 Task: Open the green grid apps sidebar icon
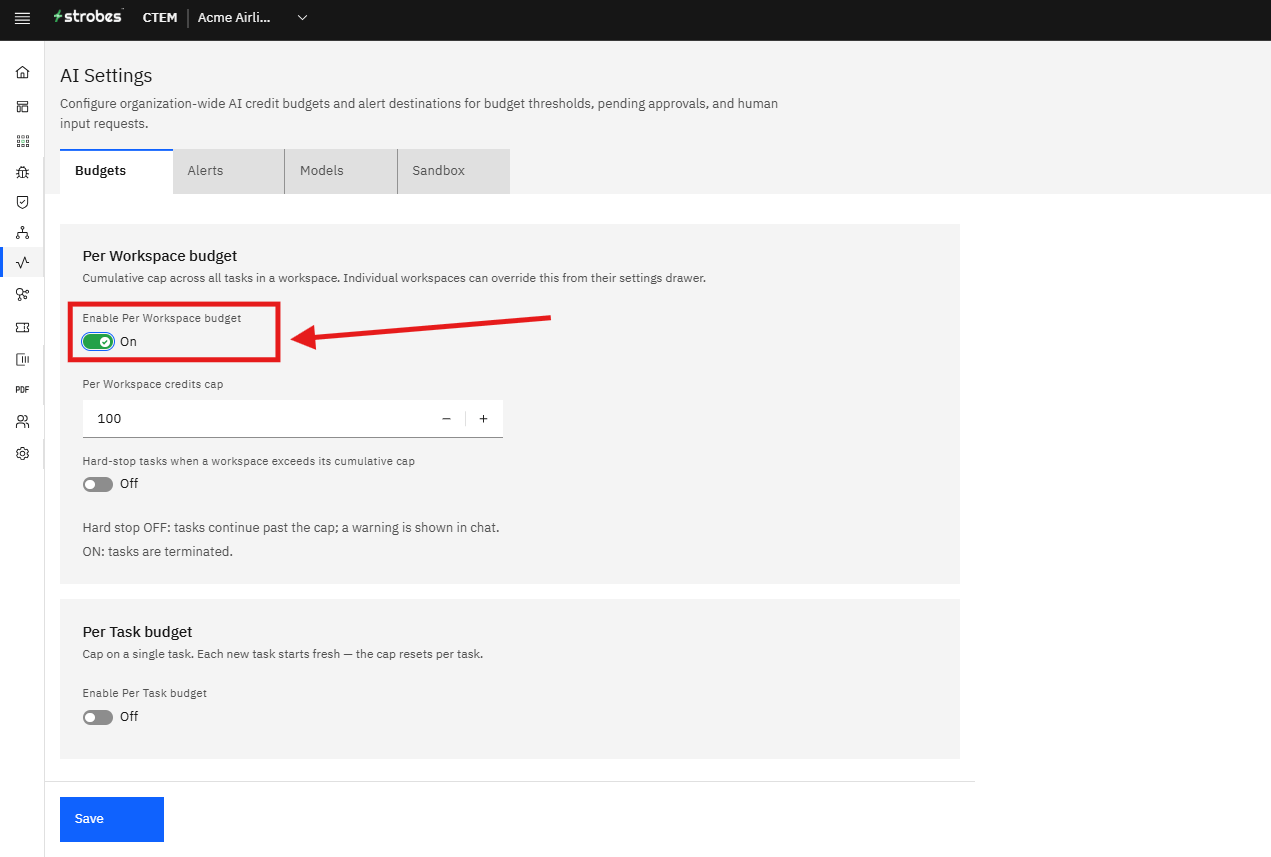[x=22, y=141]
